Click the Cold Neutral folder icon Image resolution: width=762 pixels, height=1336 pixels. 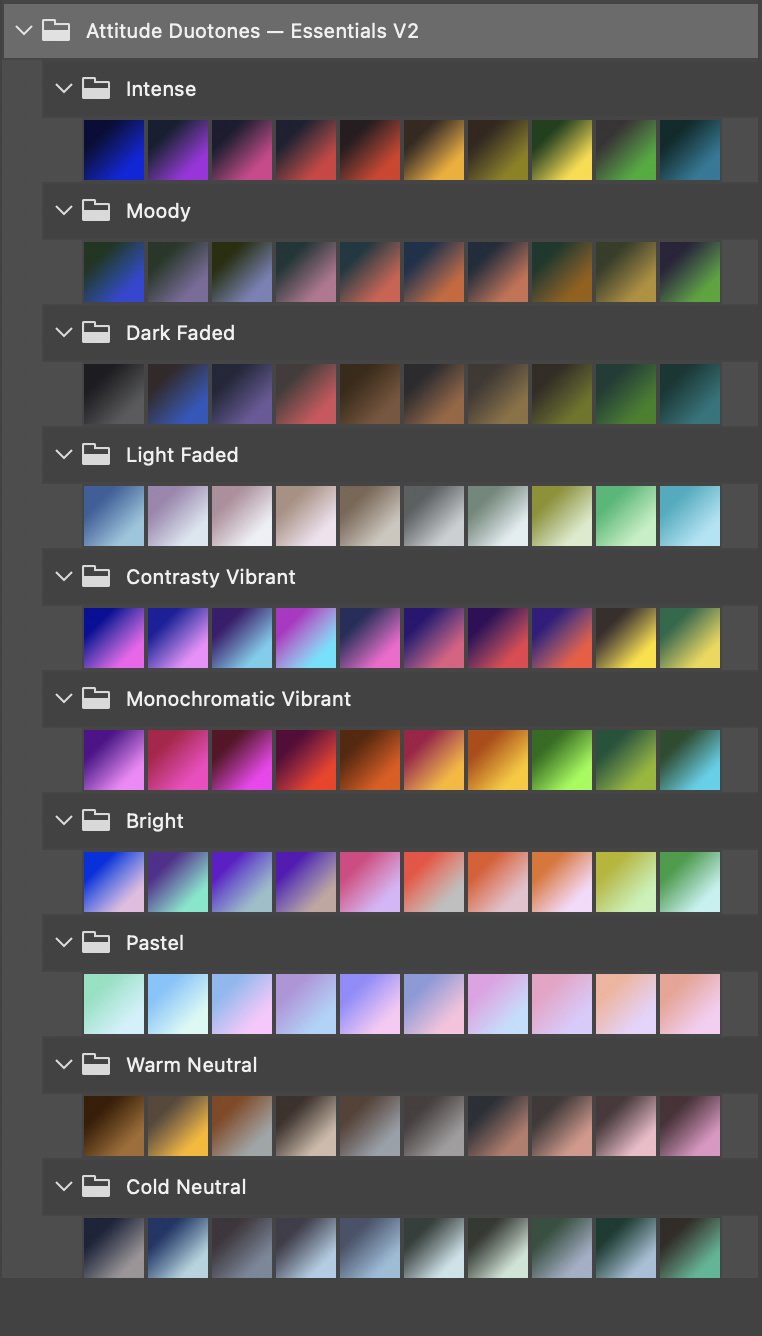pyautogui.click(x=95, y=1186)
